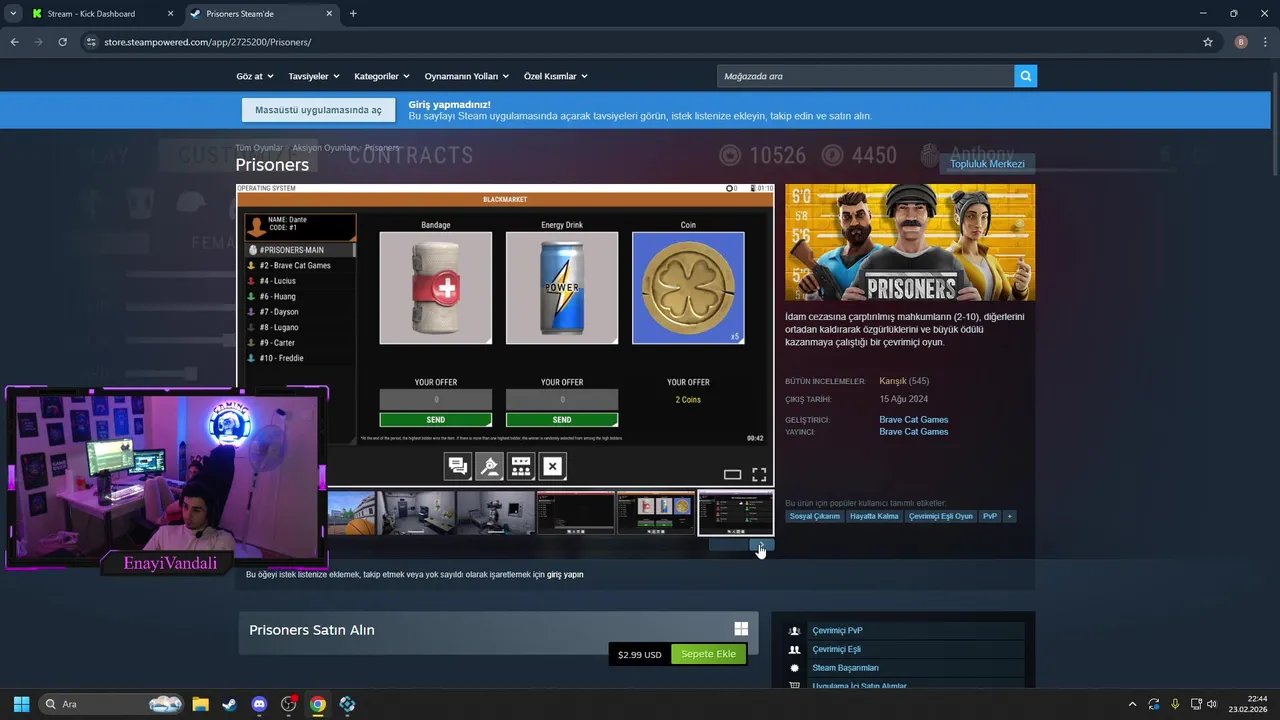Select the basketball court thumbnail
The height and width of the screenshot is (720, 1280).
pos(351,513)
